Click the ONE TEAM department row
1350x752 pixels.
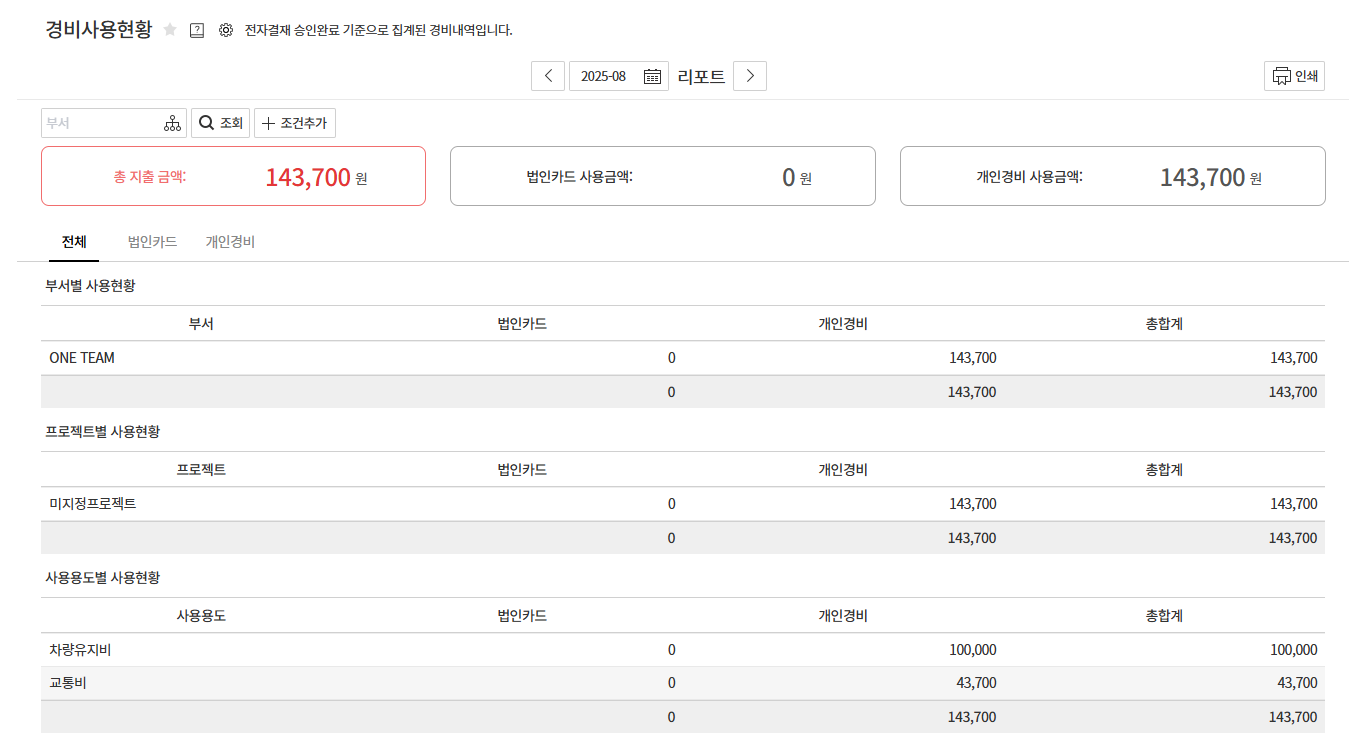click(82, 358)
